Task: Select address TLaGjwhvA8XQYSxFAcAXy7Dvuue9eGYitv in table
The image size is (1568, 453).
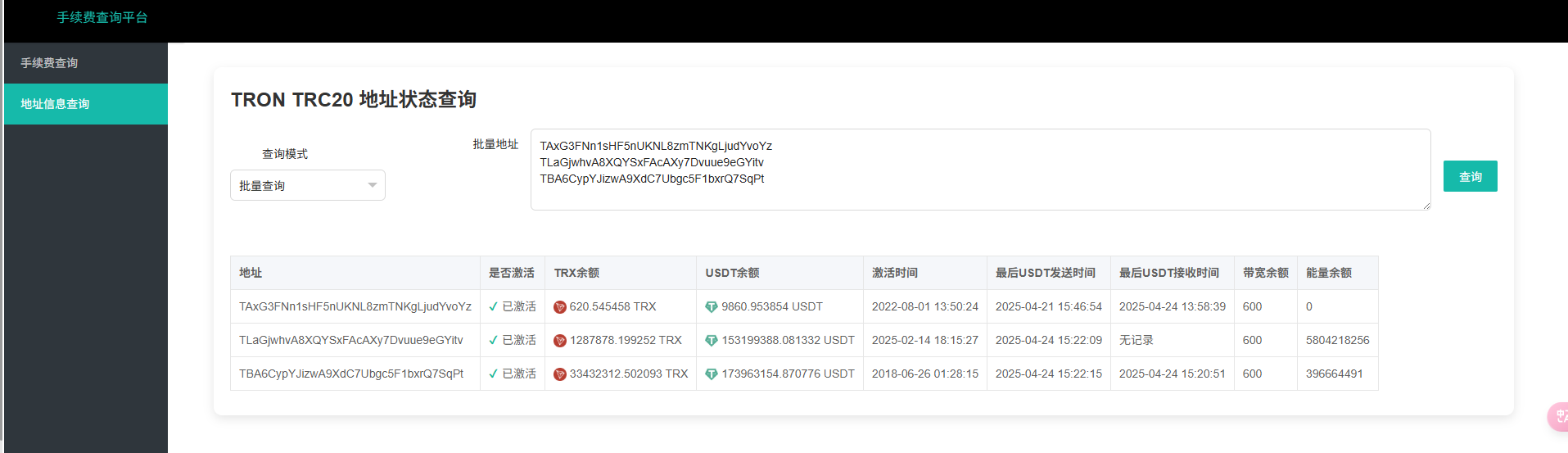Action: coord(351,340)
